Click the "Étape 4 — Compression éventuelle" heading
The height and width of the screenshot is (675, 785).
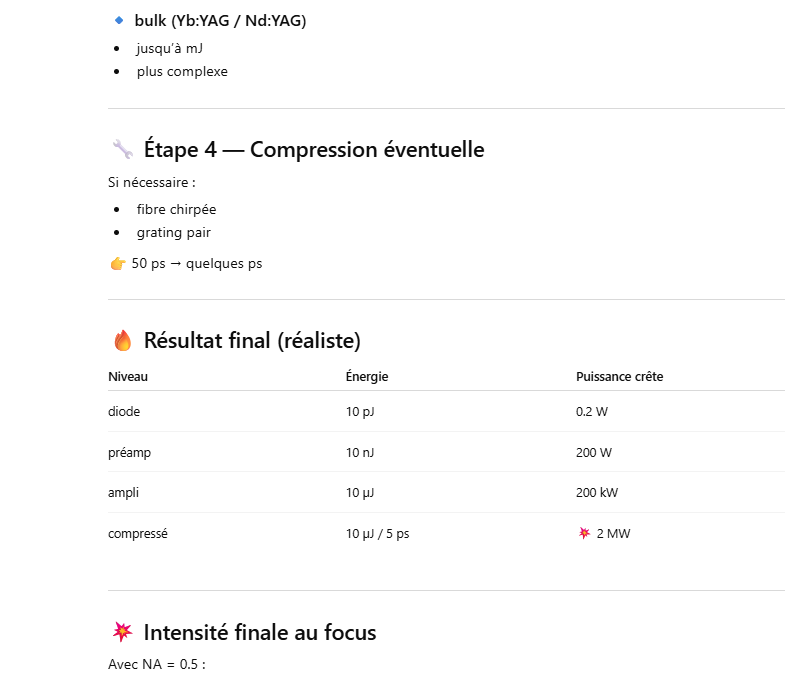click(x=314, y=150)
